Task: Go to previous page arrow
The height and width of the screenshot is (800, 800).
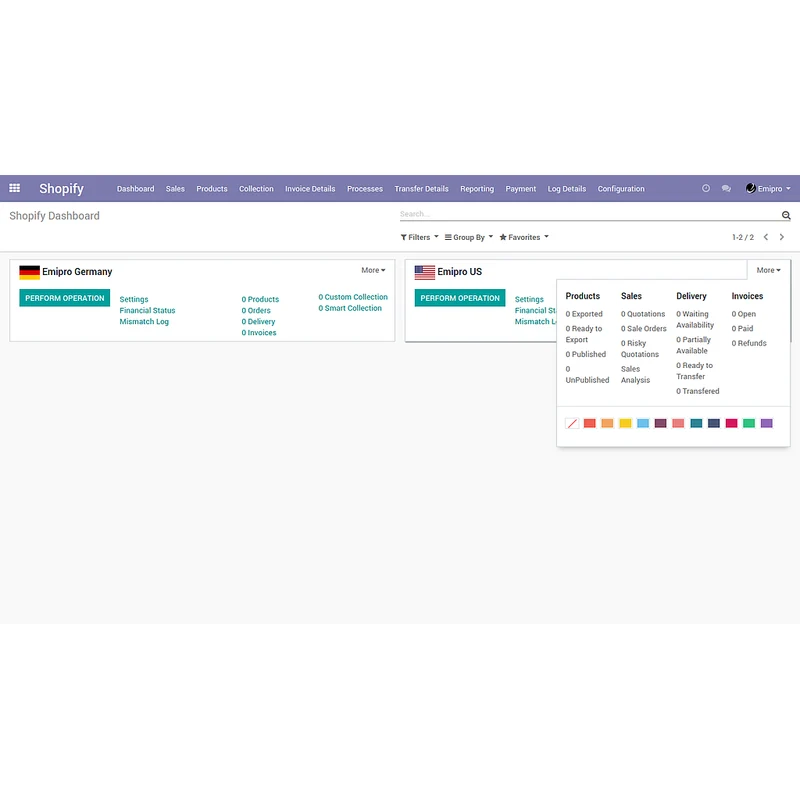Action: click(x=766, y=237)
